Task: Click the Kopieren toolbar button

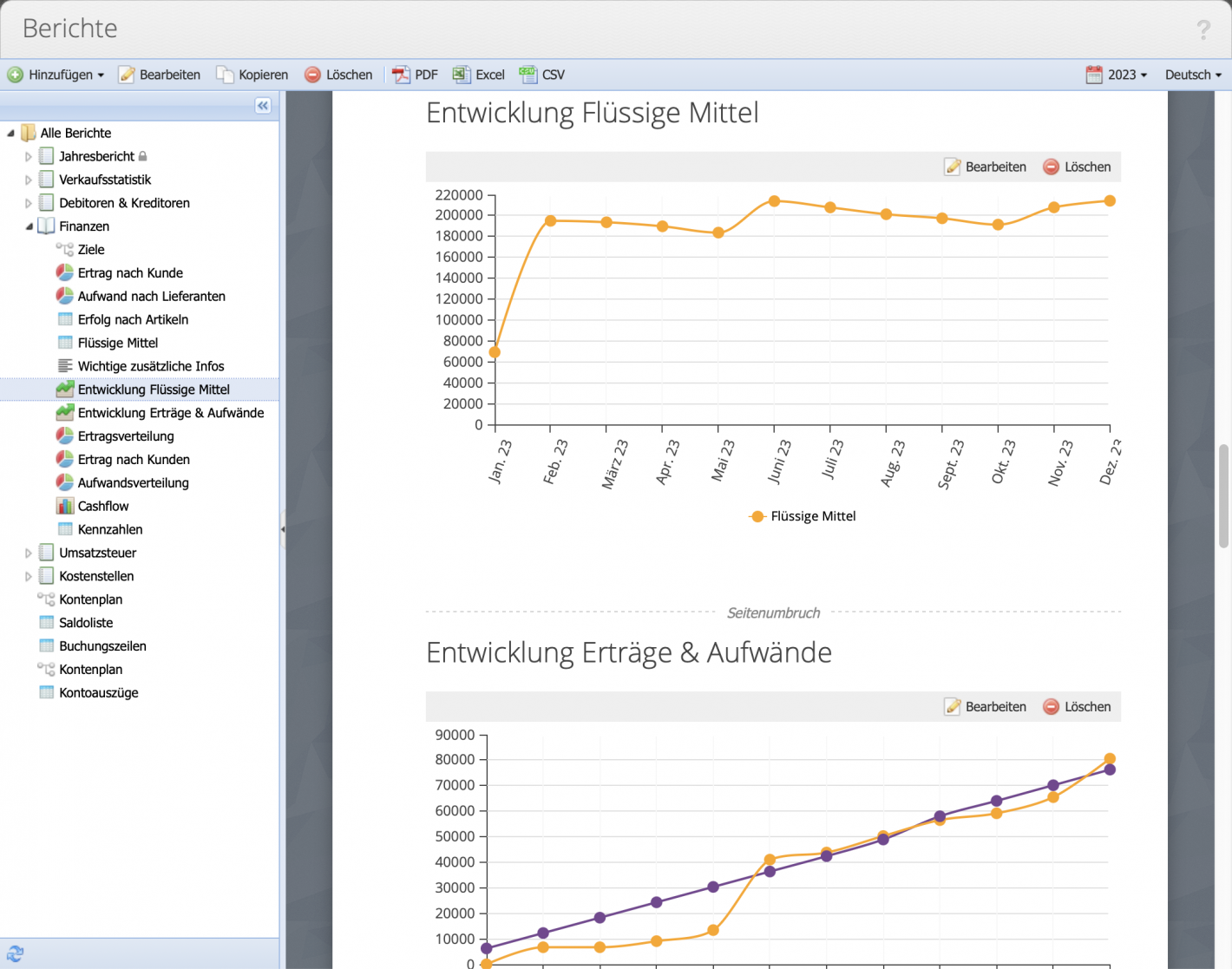Action: coord(252,75)
